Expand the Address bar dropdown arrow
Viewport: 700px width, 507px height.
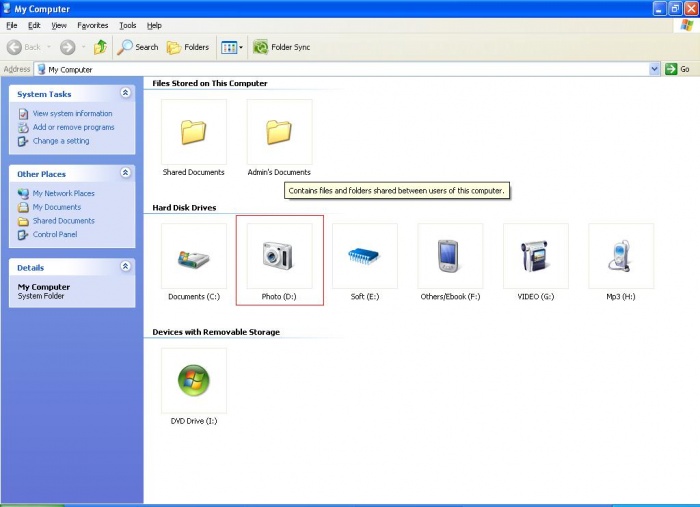(x=655, y=69)
